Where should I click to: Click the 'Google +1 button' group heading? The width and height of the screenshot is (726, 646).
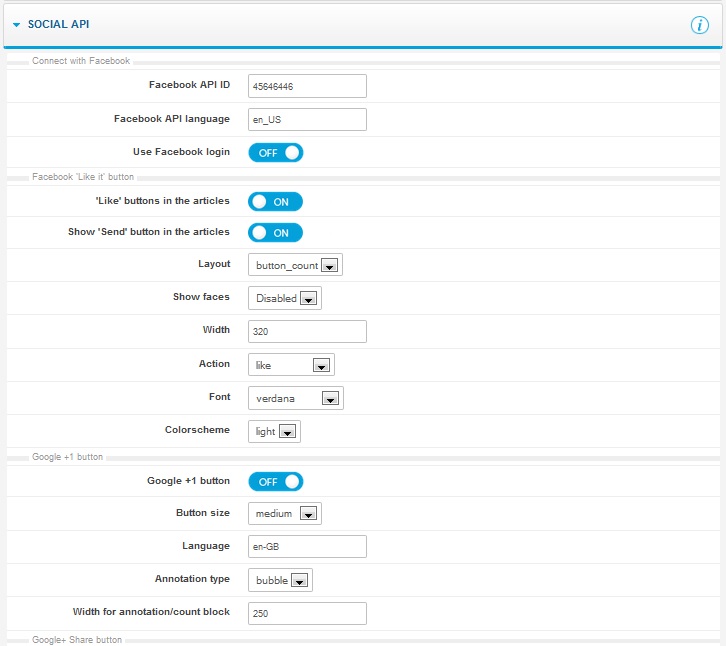68,457
